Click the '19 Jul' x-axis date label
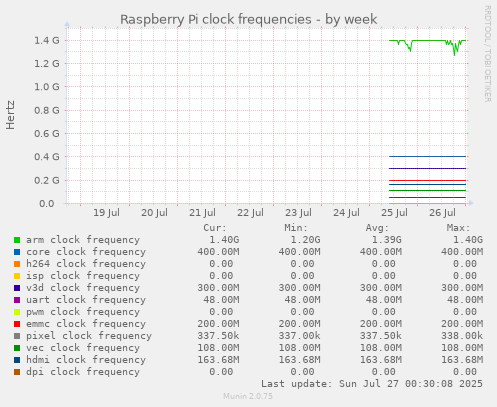 point(106,213)
